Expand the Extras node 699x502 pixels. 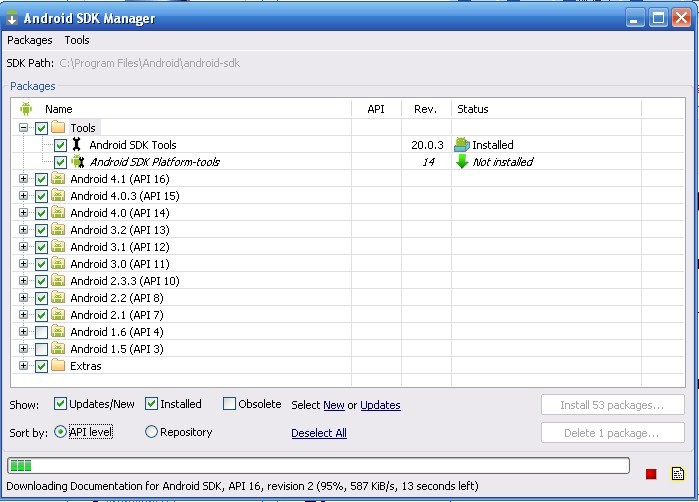coord(24,366)
